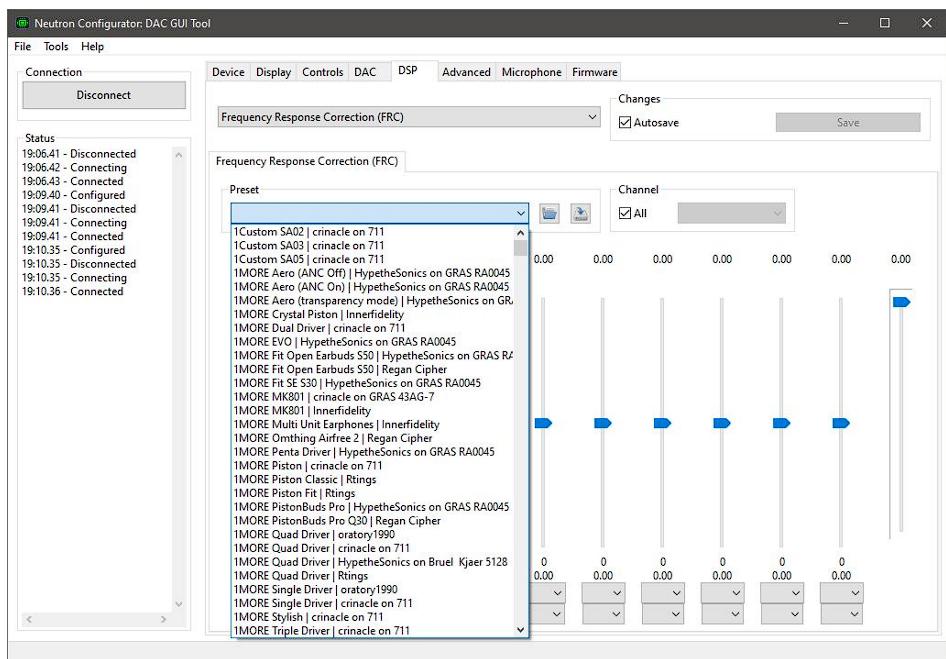946x659 pixels.
Task: Choose 1MORE Fit Open Earbuds S50 | HypetheSonics
Action: coord(373,356)
